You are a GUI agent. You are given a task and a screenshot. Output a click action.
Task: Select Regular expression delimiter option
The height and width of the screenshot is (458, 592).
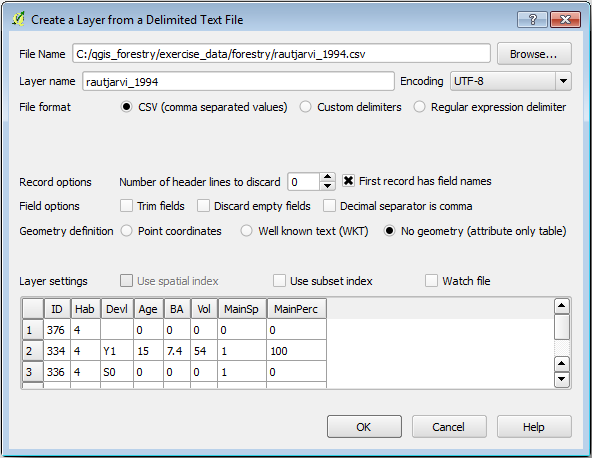[419, 107]
